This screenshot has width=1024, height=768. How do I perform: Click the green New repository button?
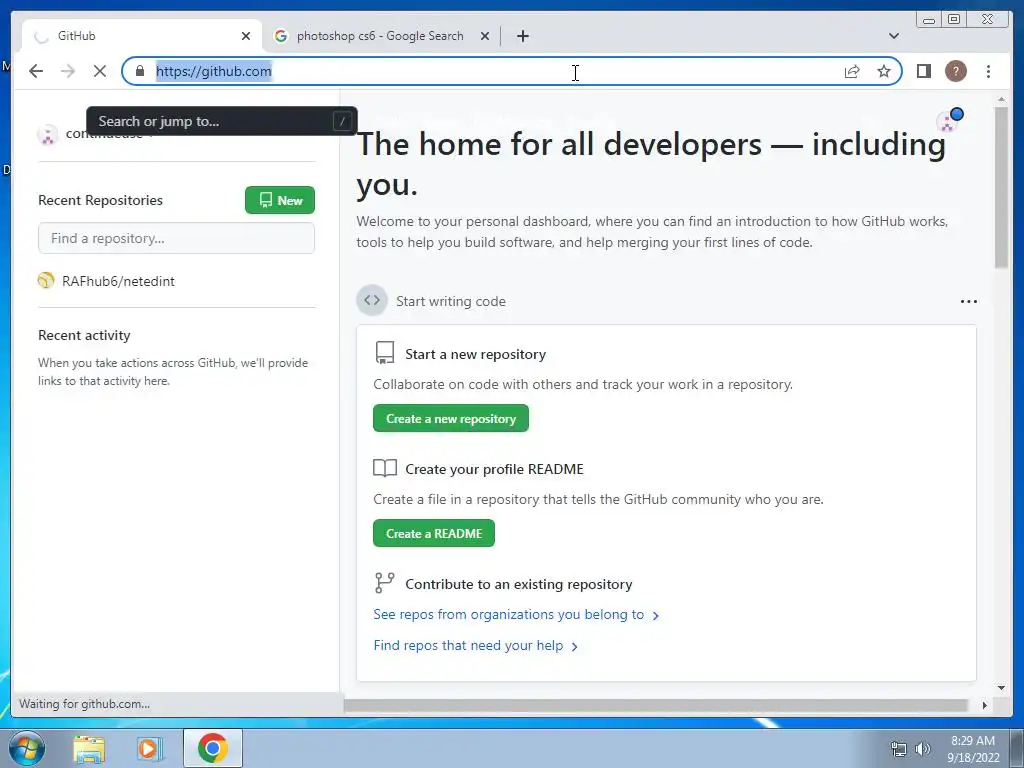tap(280, 200)
